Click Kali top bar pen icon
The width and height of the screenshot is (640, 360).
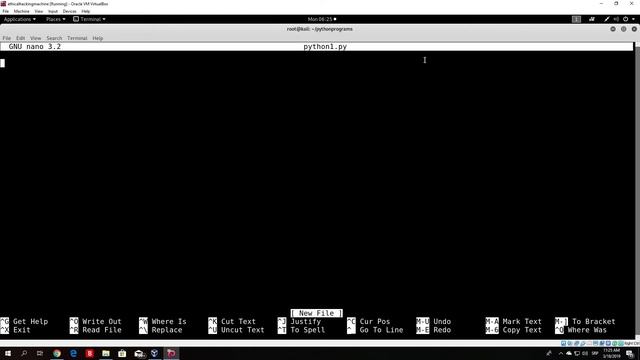click(x=607, y=19)
